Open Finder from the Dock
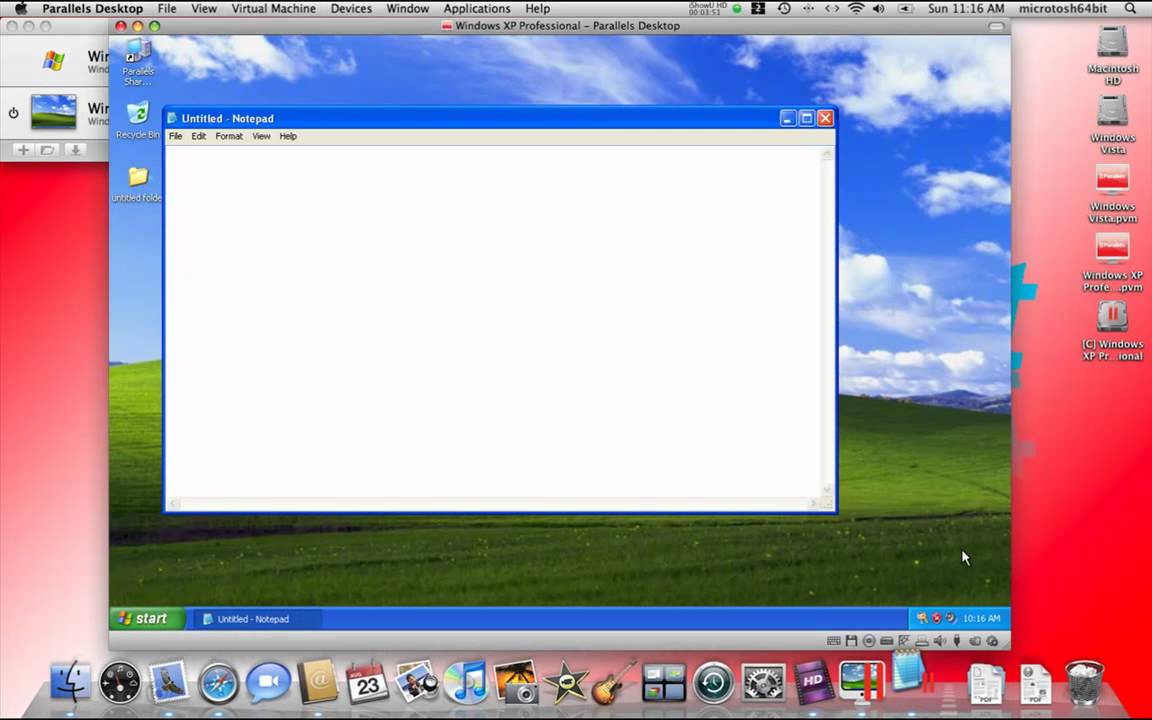 click(71, 683)
